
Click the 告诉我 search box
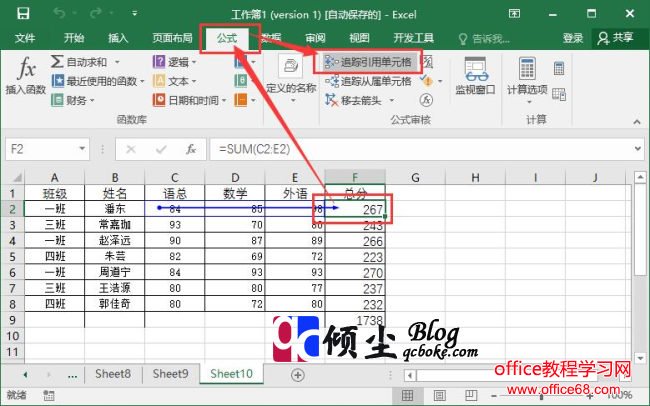tap(484, 39)
